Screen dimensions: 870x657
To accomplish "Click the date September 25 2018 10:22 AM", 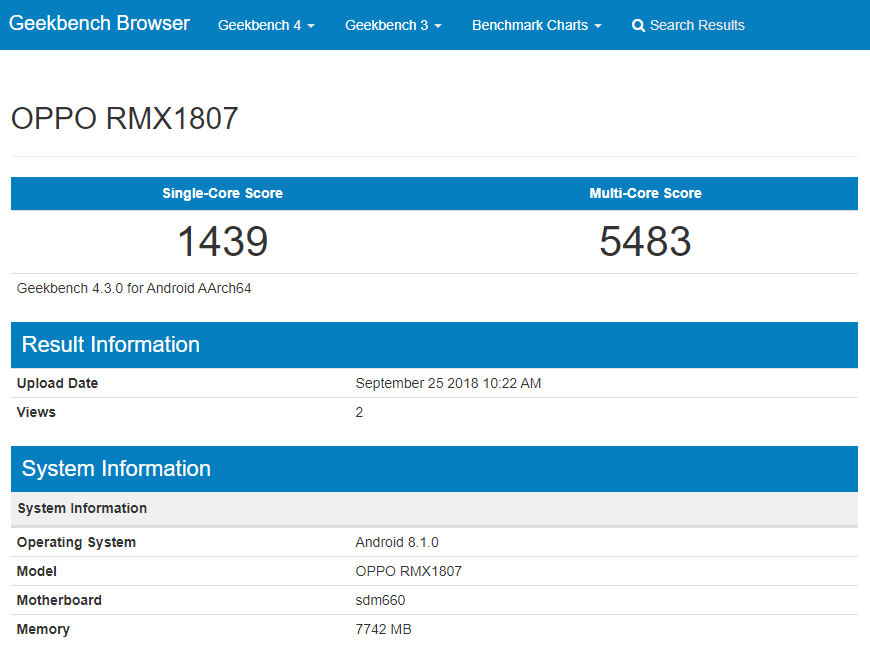I will click(x=448, y=383).
